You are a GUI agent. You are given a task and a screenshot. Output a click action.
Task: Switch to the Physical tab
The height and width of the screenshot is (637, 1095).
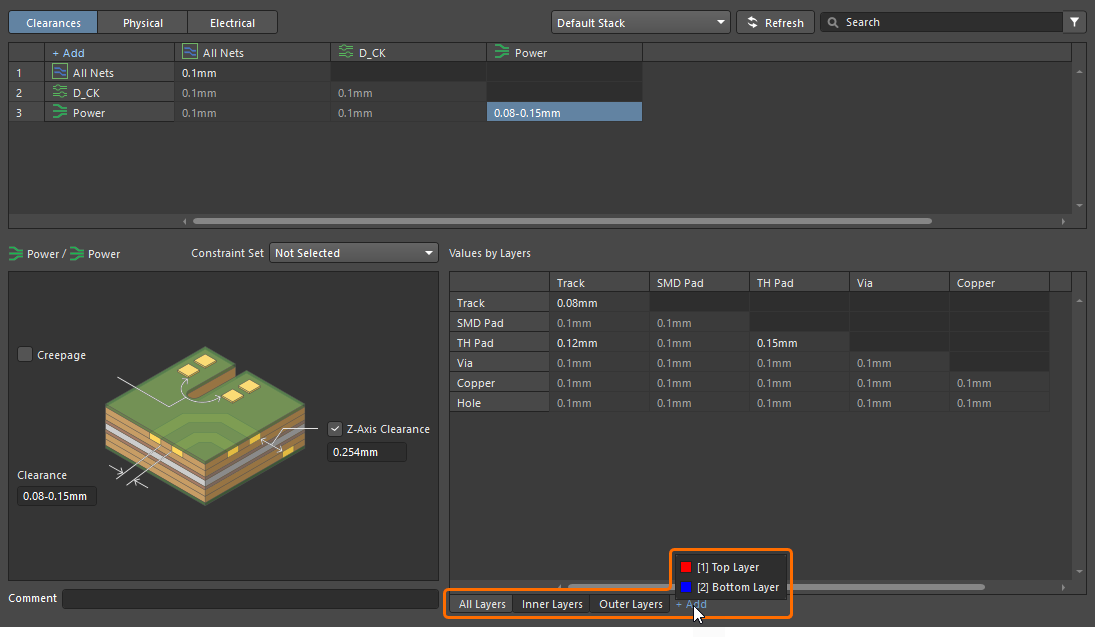(x=142, y=22)
